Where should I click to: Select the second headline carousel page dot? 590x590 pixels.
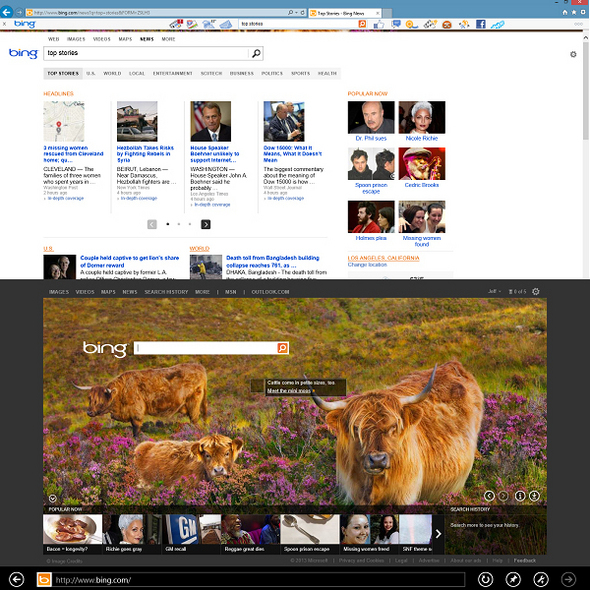pos(179,224)
